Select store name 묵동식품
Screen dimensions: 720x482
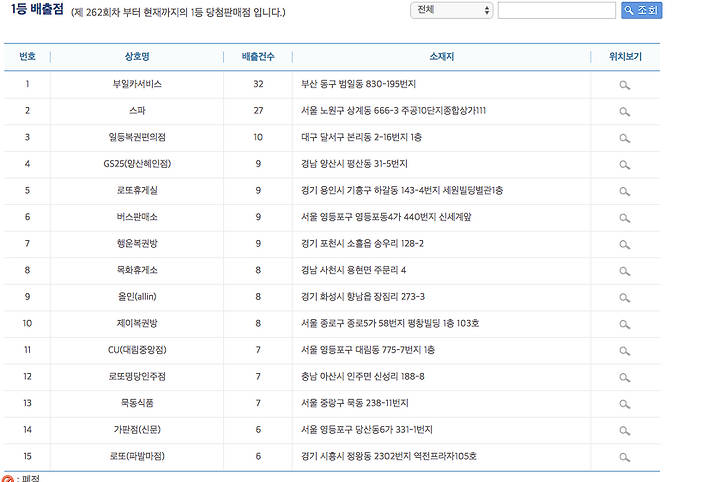pyautogui.click(x=137, y=404)
